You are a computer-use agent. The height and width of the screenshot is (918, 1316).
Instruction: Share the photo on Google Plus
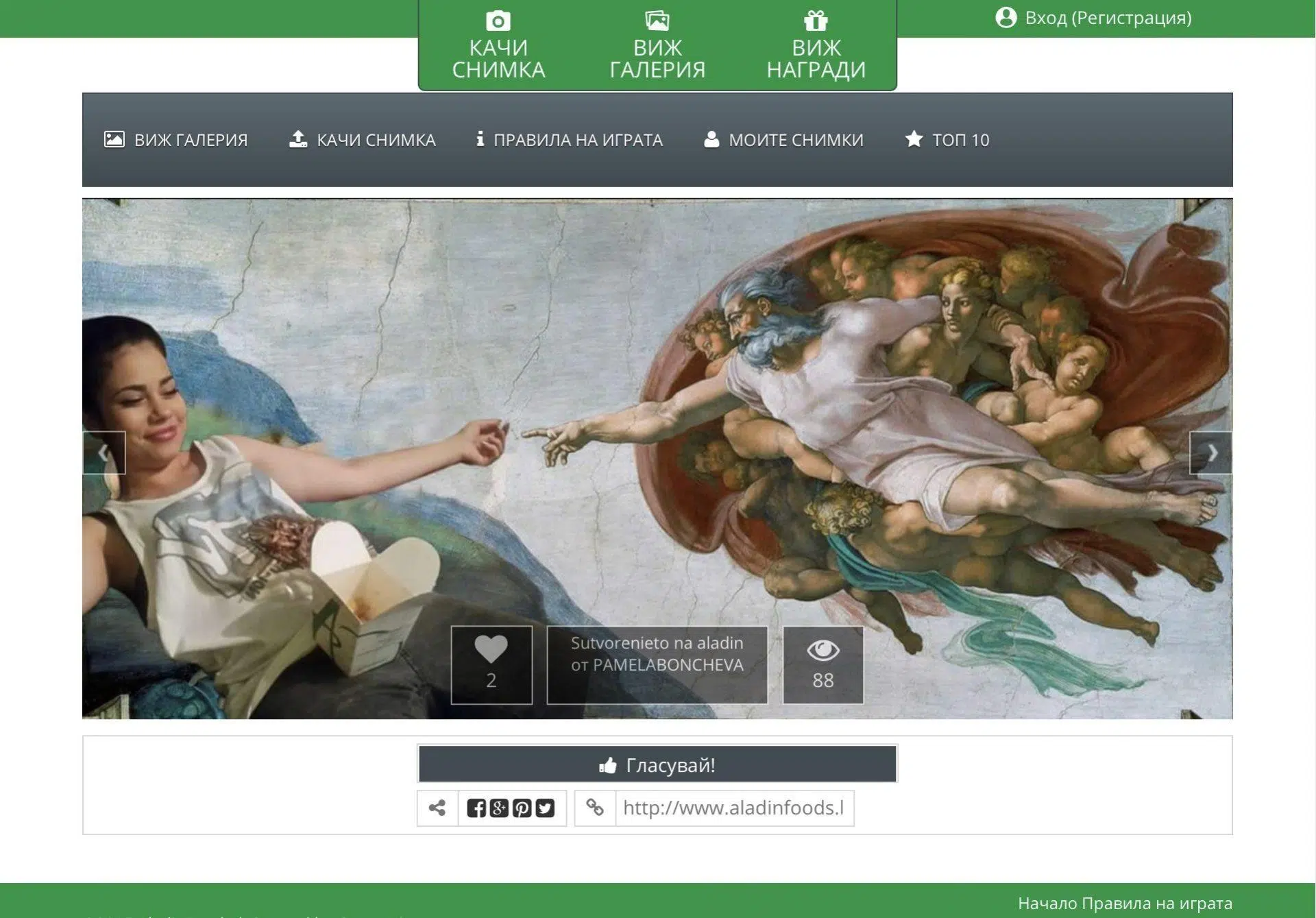coord(499,808)
